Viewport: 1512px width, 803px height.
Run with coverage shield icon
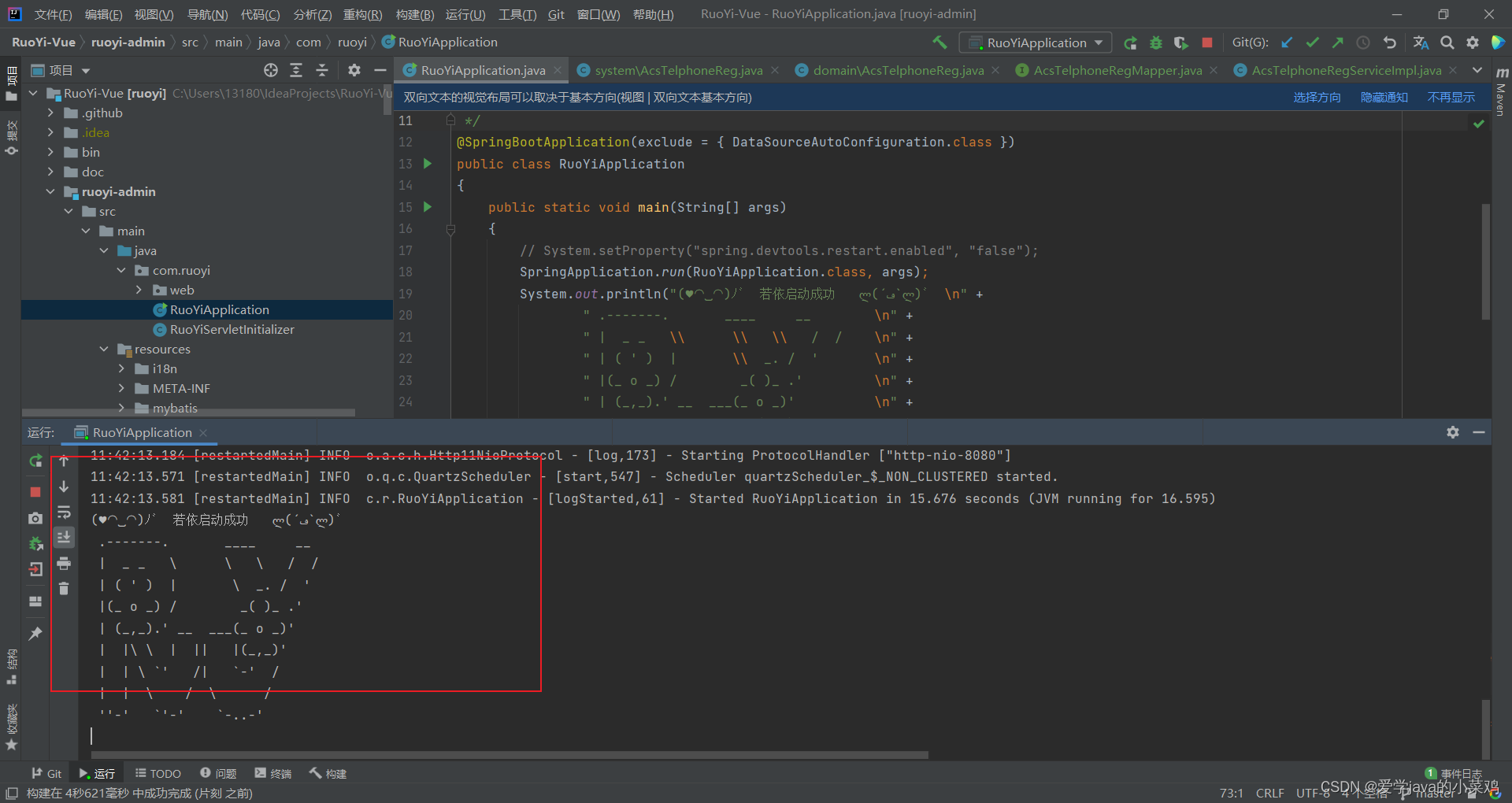[x=1181, y=43]
